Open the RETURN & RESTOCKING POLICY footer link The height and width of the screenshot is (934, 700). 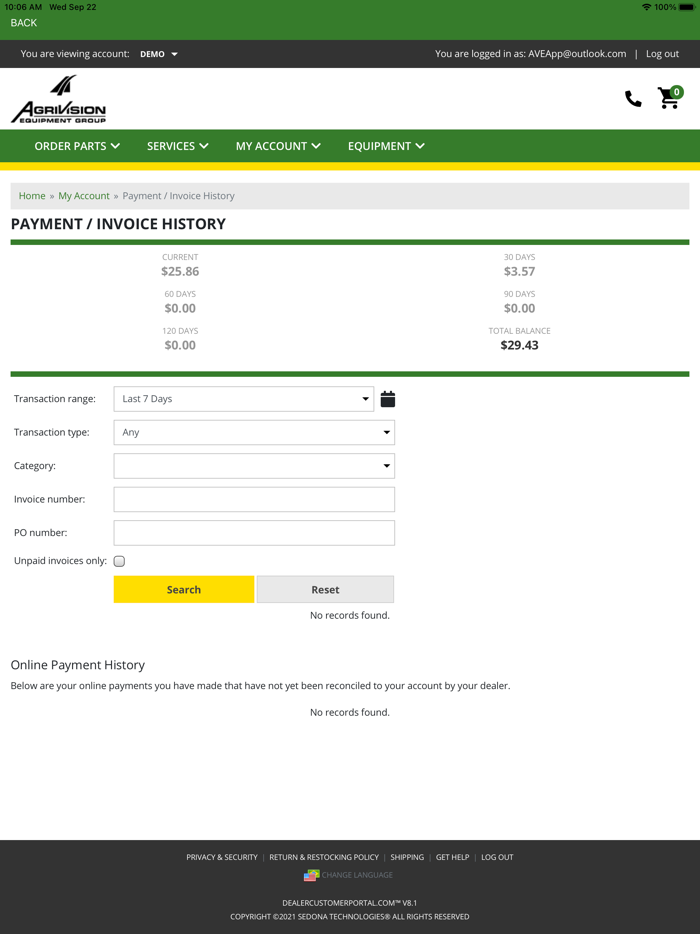point(323,857)
